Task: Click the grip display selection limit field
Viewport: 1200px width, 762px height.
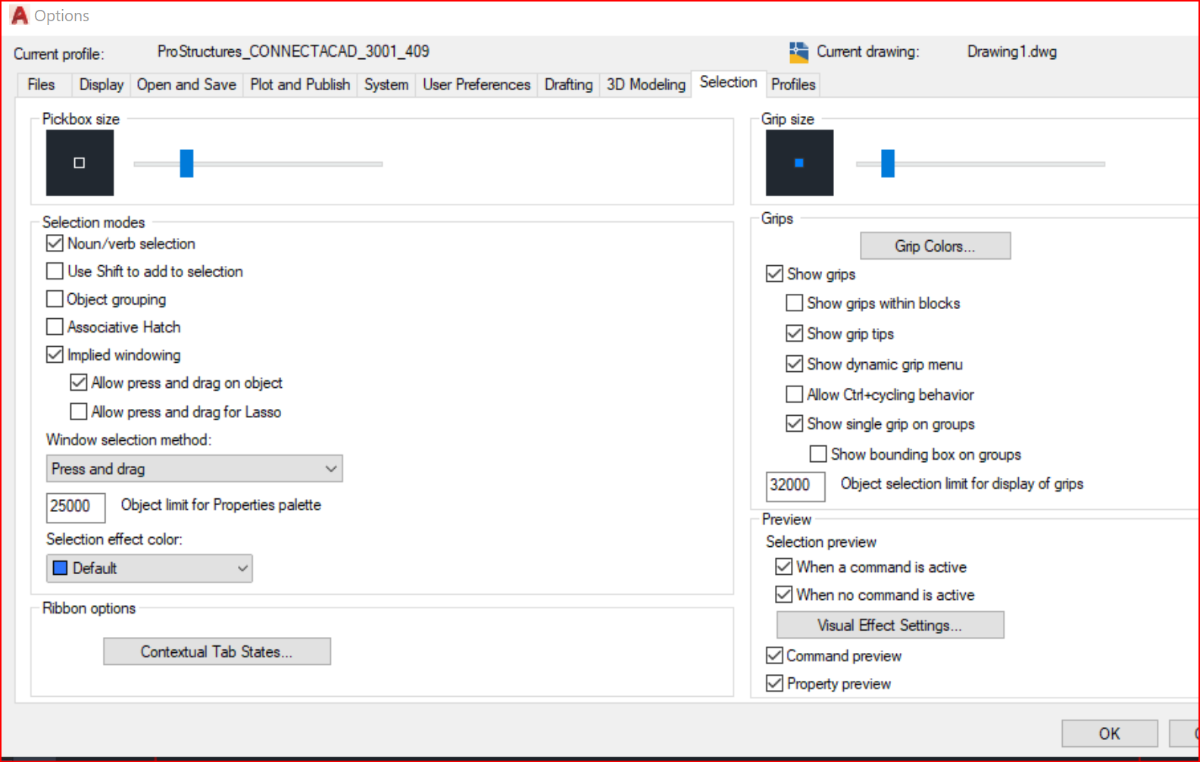Action: [x=796, y=486]
